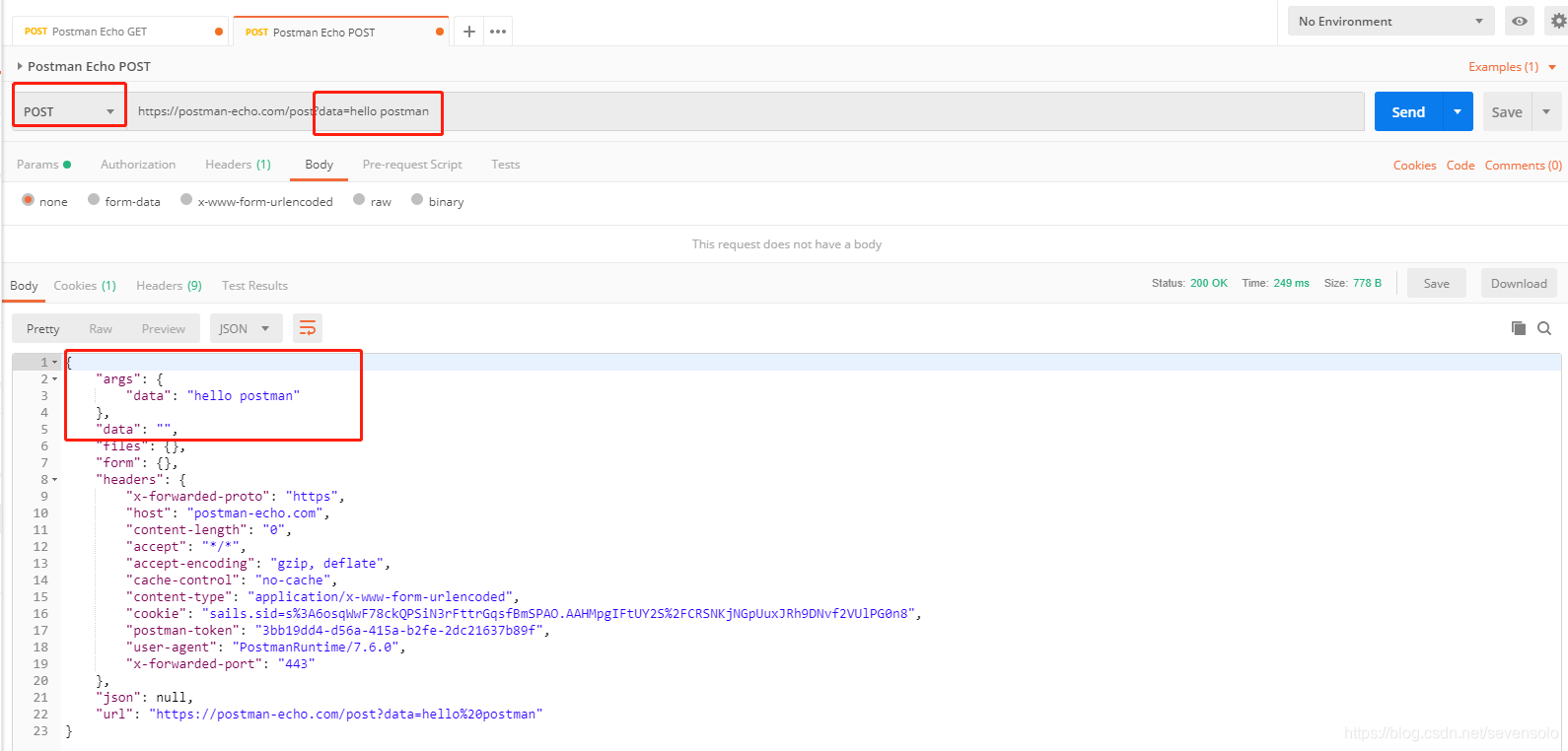Click the "cookie" header line in response
This screenshot has height=751, width=1568.
click(x=525, y=614)
